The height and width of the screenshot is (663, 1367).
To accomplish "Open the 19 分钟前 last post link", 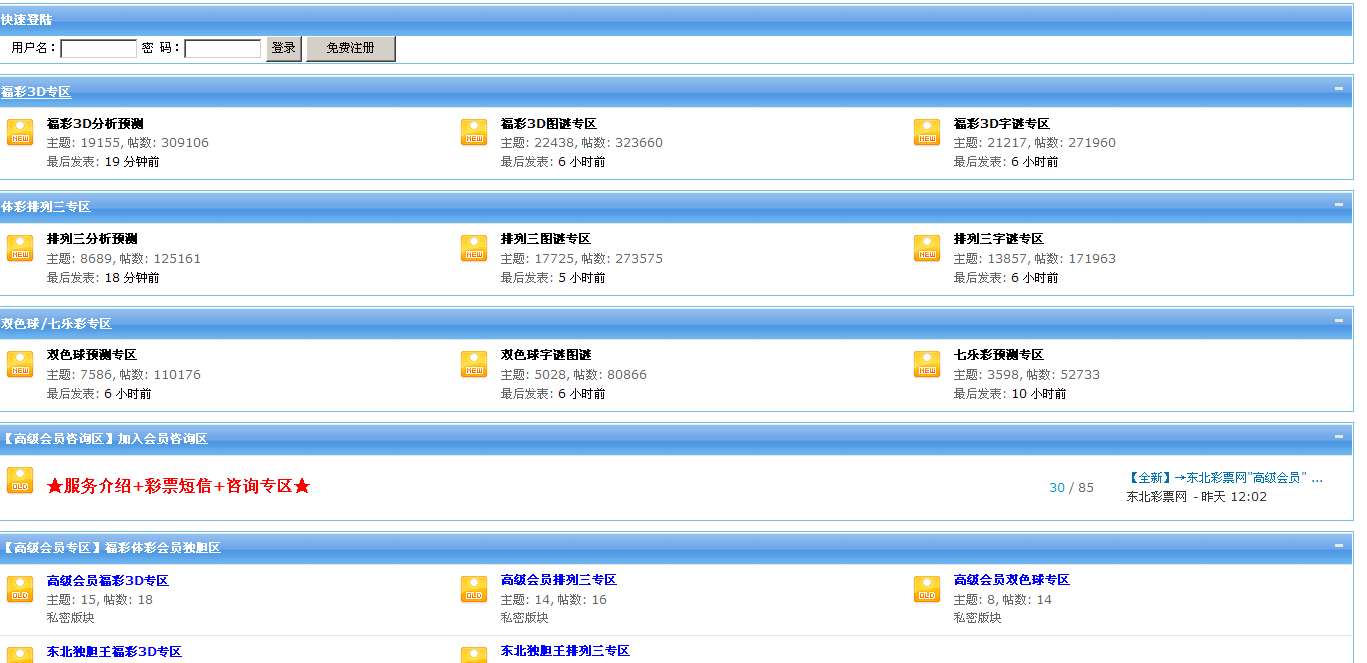I will 132,162.
